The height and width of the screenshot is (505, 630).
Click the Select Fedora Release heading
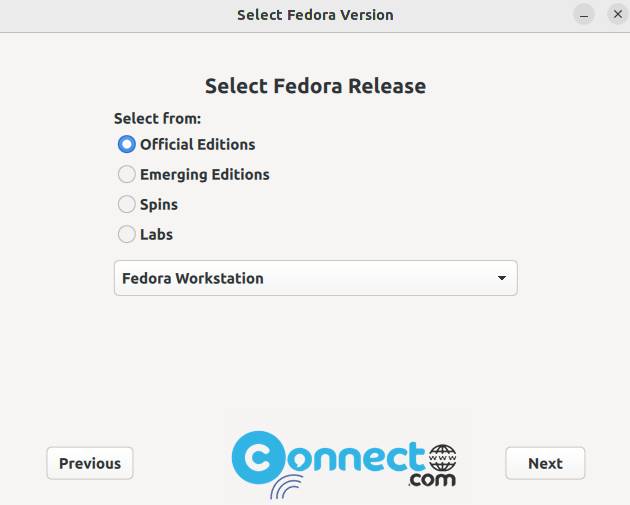(x=315, y=86)
